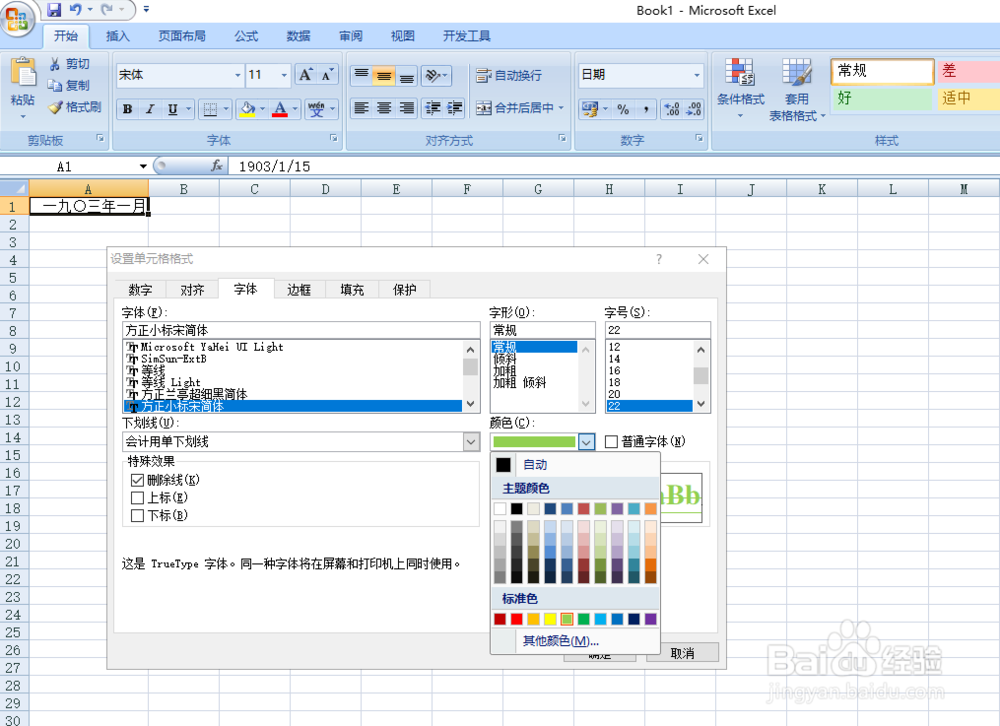This screenshot has width=1000, height=726.
Task: Switch to the 边框 dialog tab
Action: [298, 290]
